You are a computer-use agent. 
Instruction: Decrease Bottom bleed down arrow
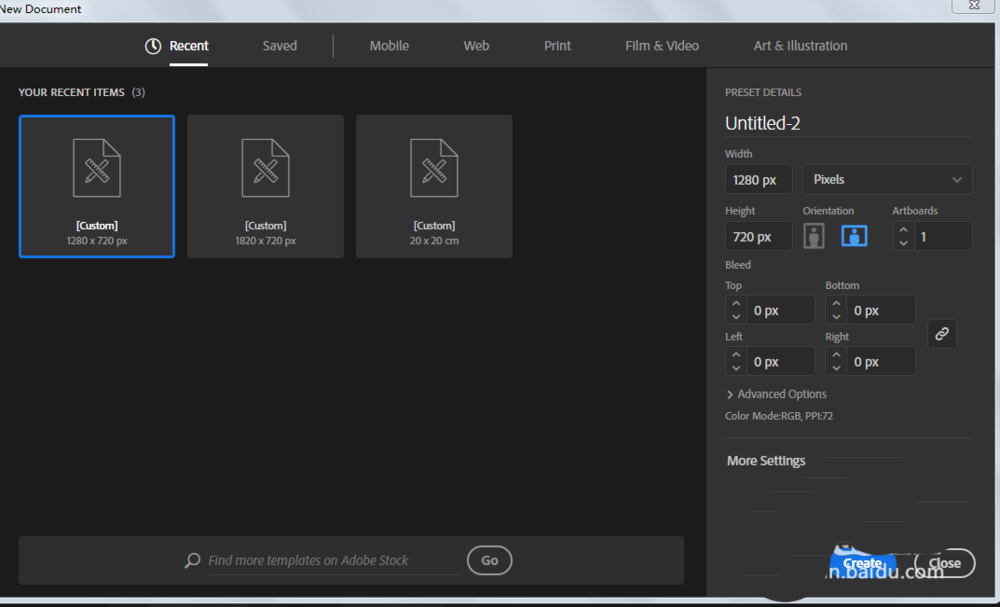[x=836, y=317]
